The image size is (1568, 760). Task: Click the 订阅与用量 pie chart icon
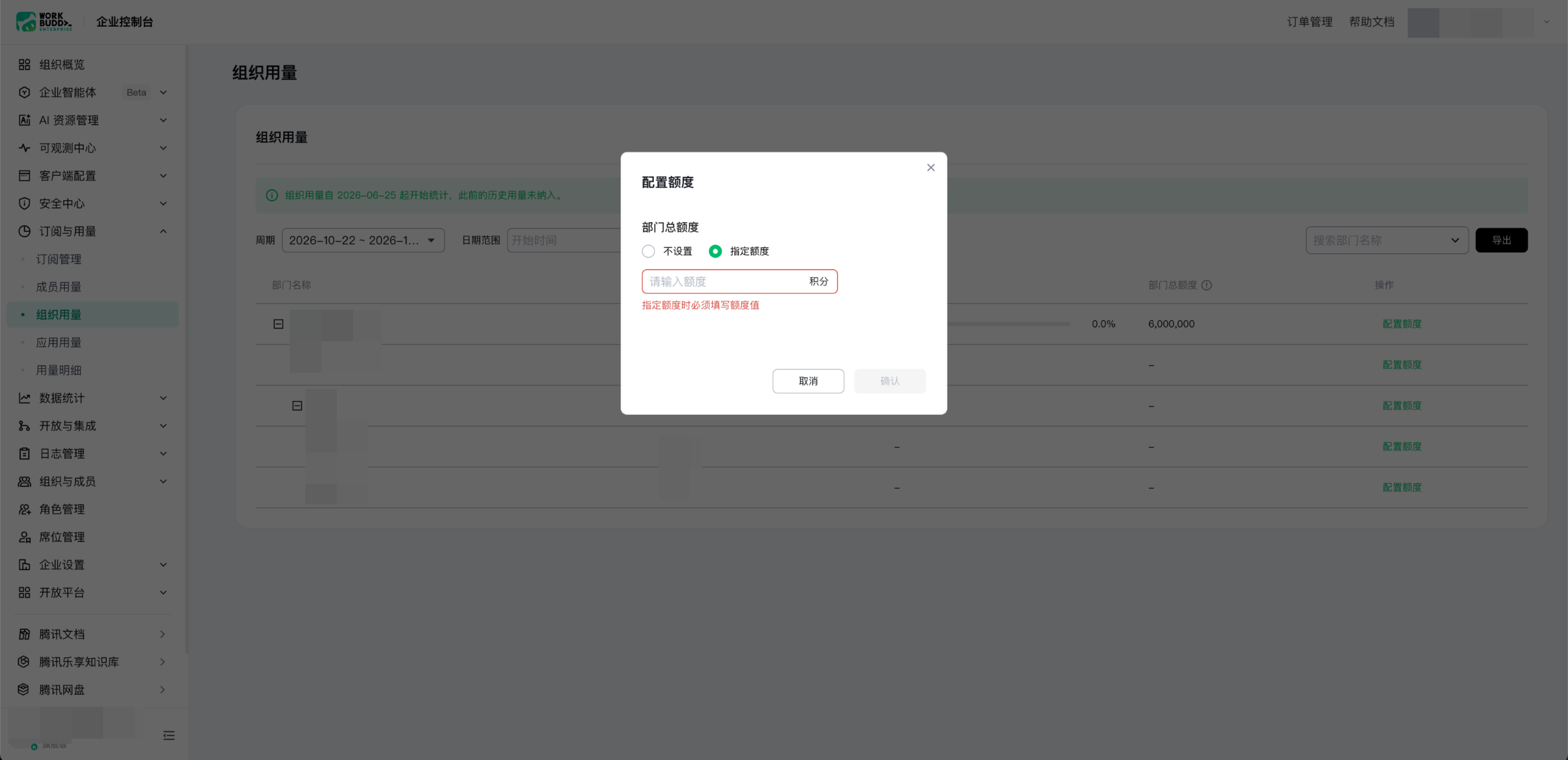point(24,231)
